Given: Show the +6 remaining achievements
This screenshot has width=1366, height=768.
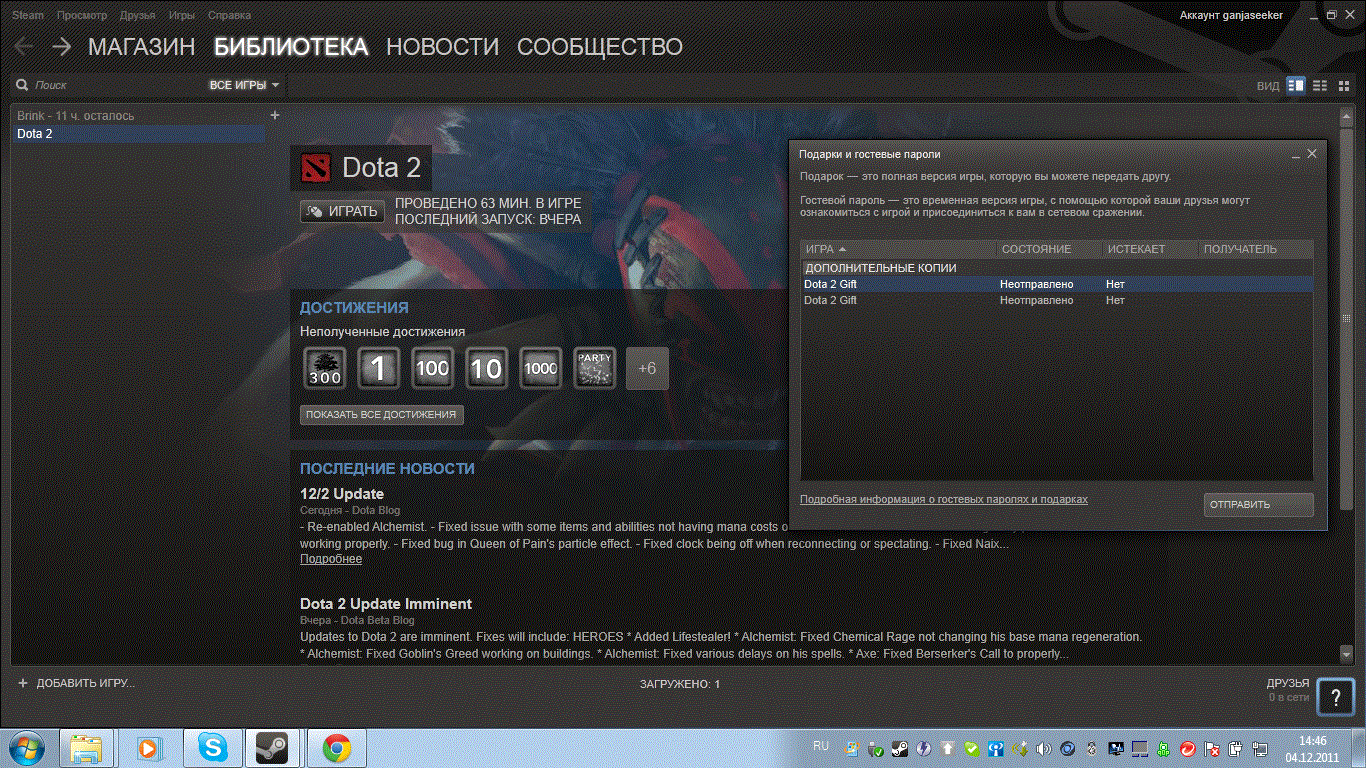Looking at the screenshot, I should [x=647, y=368].
